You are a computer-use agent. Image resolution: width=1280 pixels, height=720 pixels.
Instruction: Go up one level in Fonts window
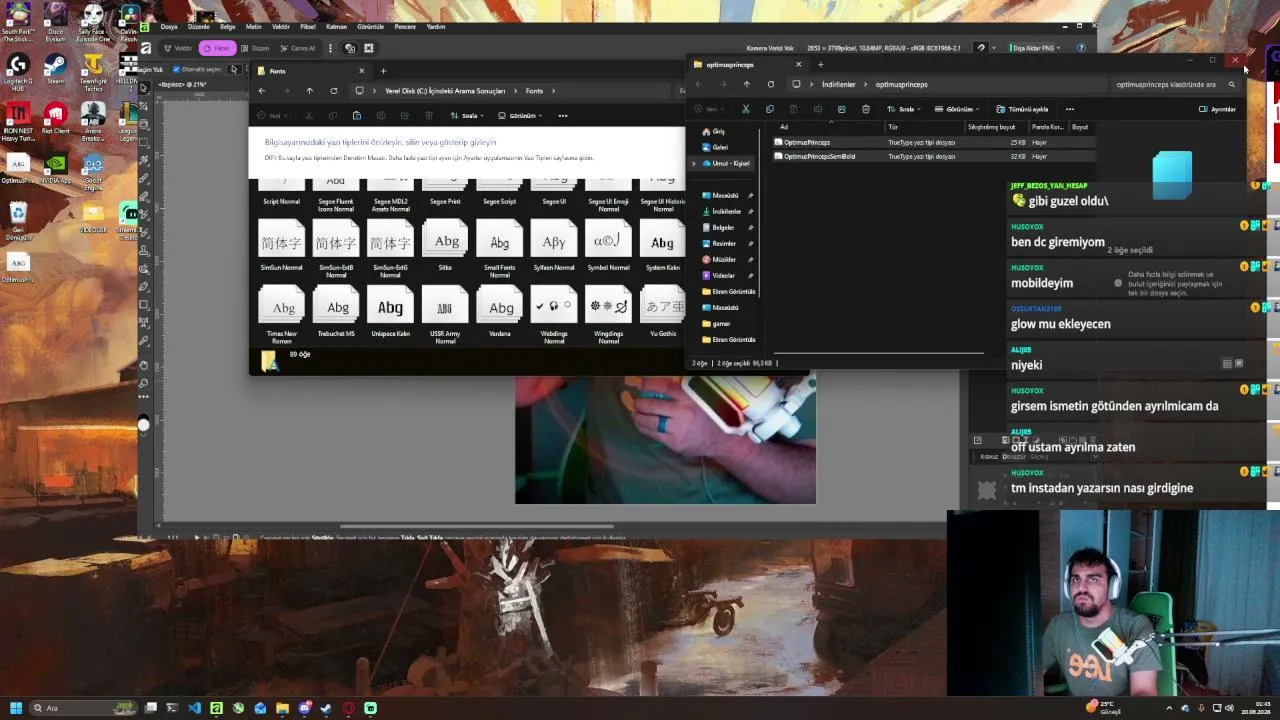[x=309, y=91]
